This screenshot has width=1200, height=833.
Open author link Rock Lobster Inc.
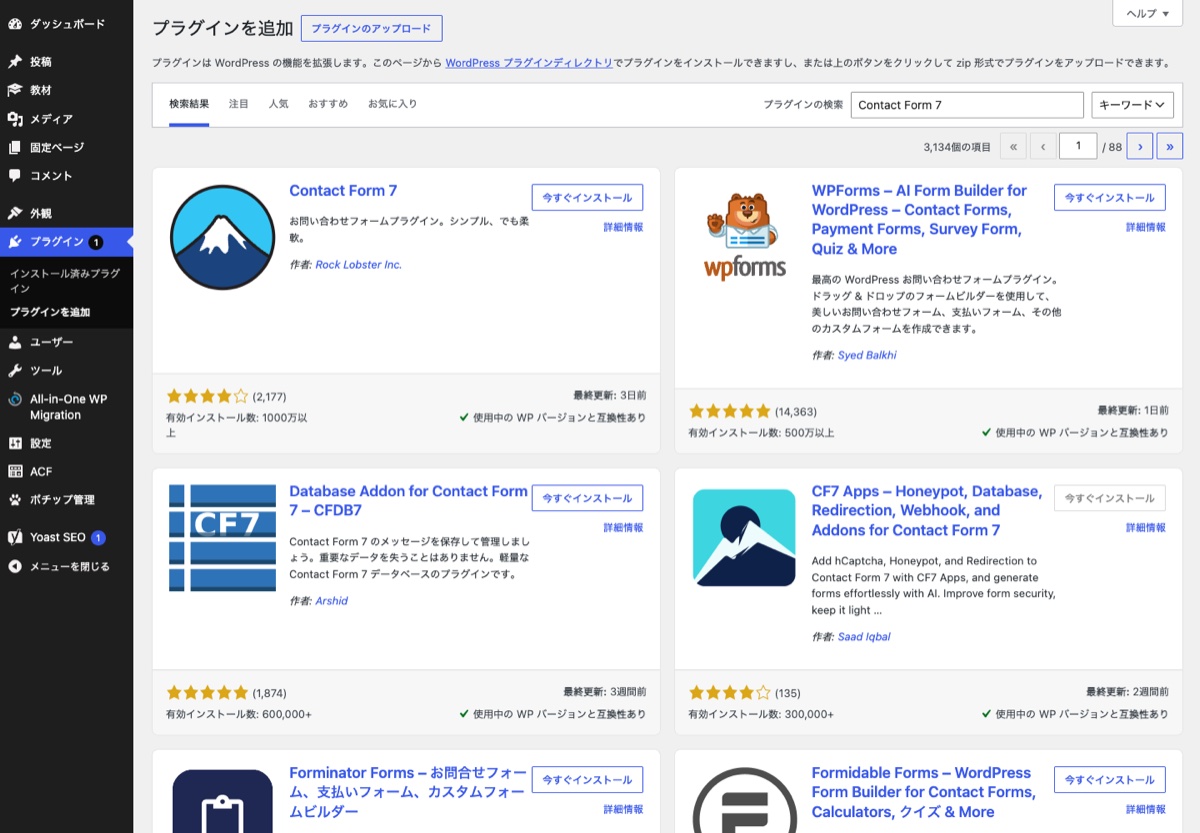[x=358, y=265]
